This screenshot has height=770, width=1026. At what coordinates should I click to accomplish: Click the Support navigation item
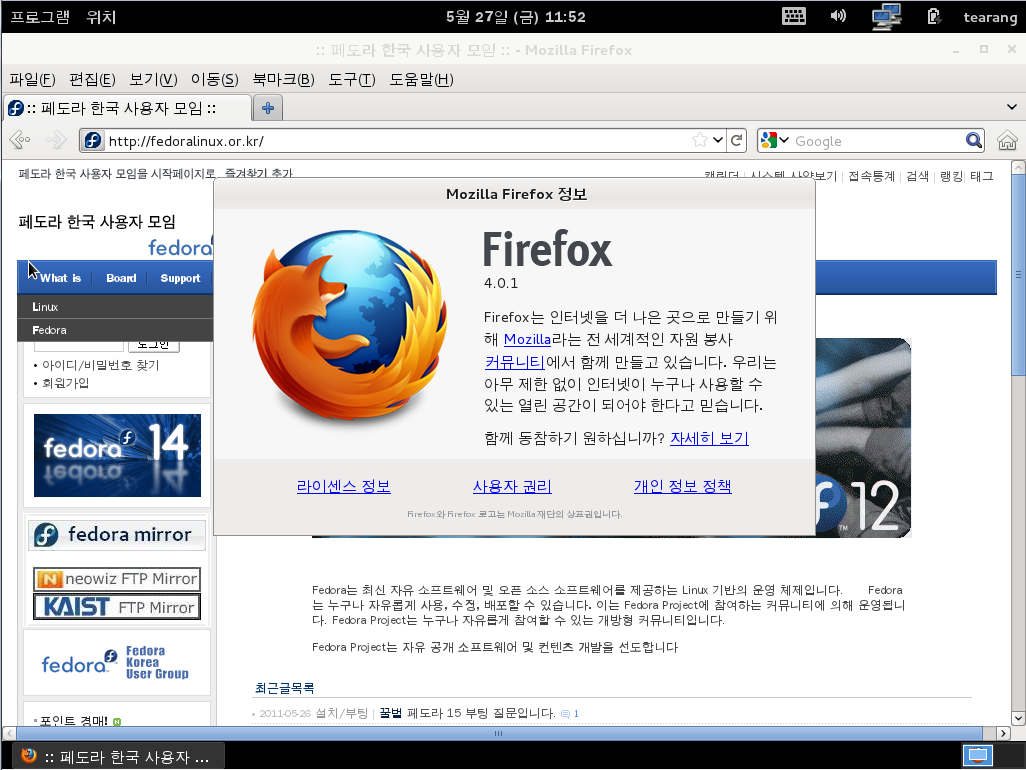[180, 278]
